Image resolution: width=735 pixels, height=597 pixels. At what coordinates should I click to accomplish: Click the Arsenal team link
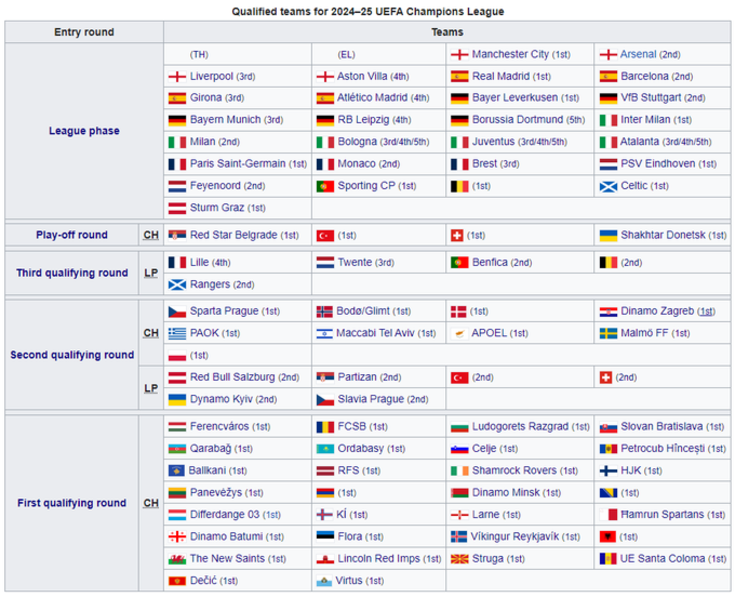pos(638,54)
